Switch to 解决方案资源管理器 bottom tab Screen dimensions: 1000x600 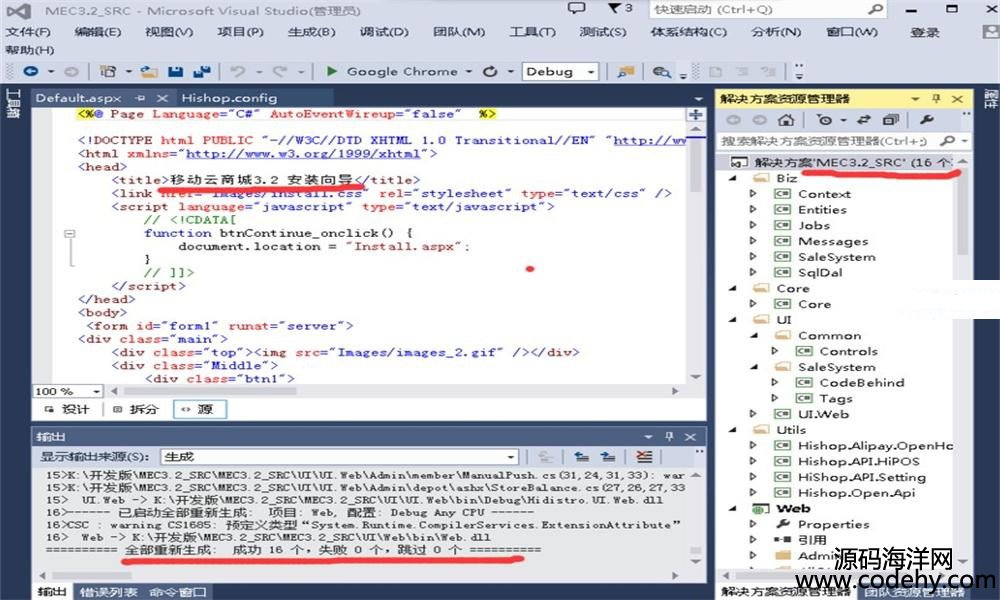point(786,592)
